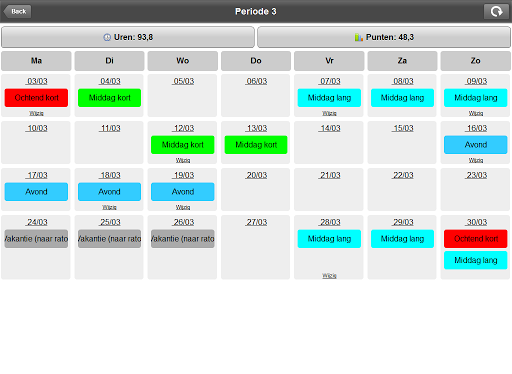The image size is (512, 374).
Task: Open the Avond shift on 16/03
Action: pyautogui.click(x=476, y=145)
